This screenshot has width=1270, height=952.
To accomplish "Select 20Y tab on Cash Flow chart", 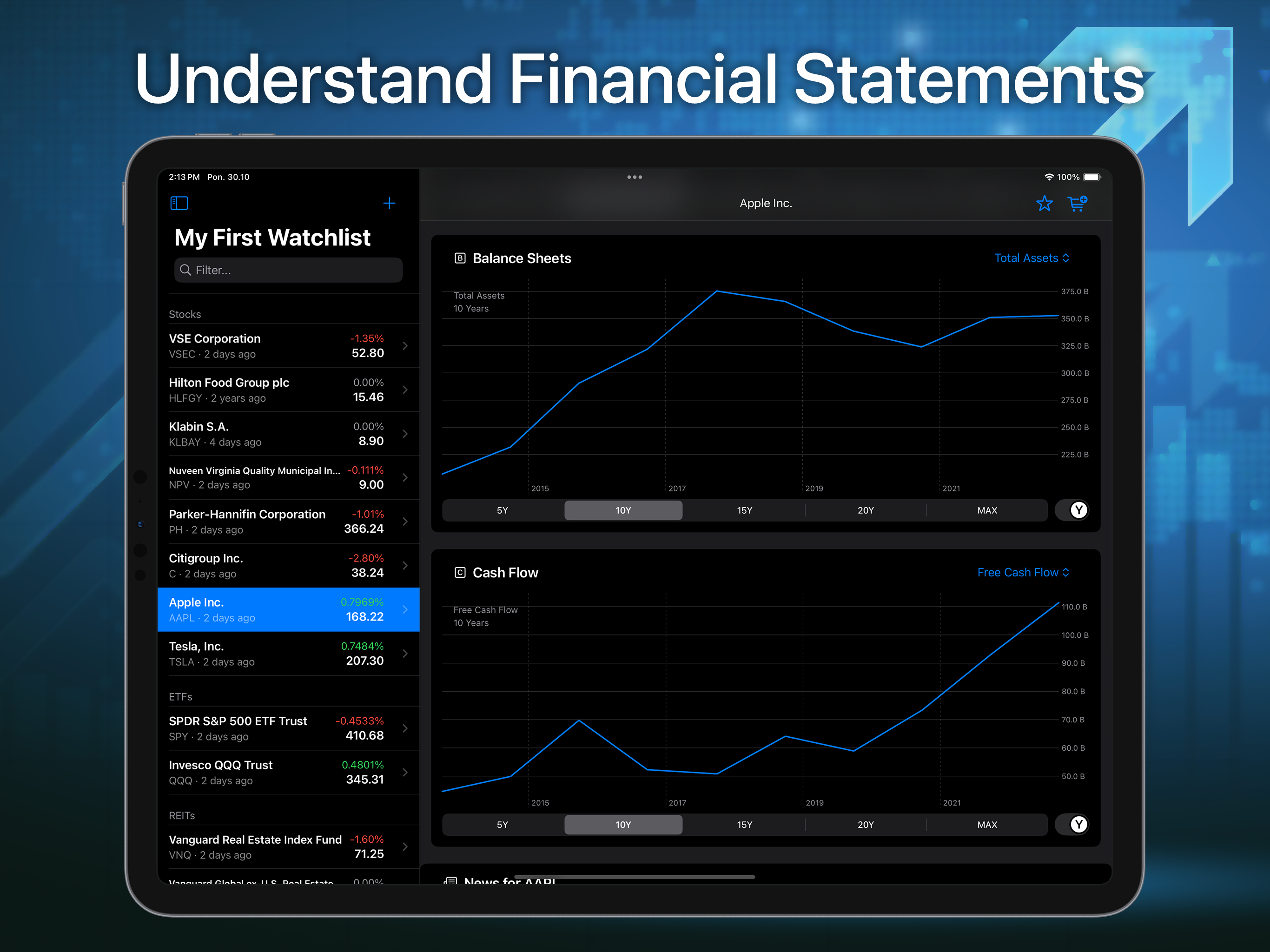I will 865,825.
